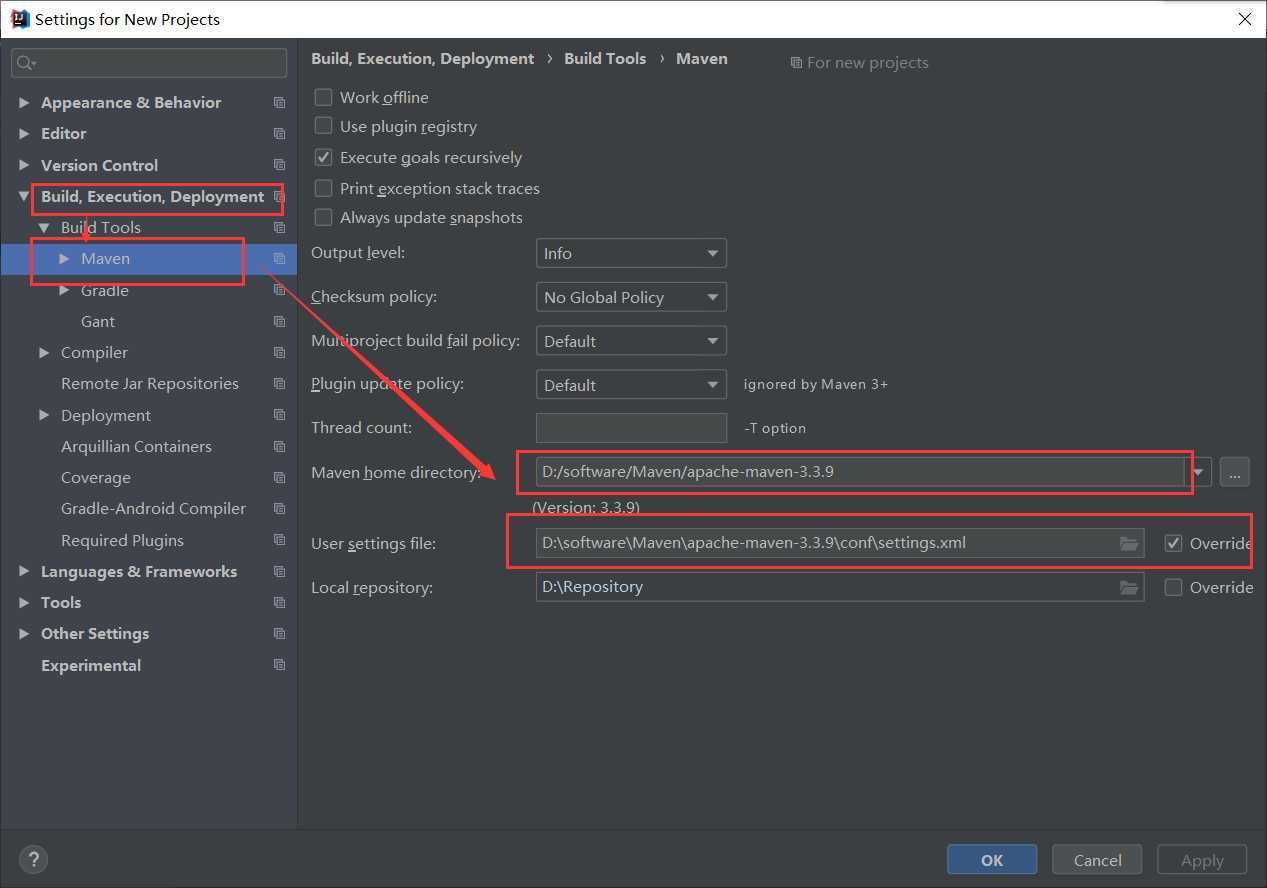This screenshot has height=888, width=1267.
Task: Uncheck Override for the User settings file
Action: [x=1173, y=543]
